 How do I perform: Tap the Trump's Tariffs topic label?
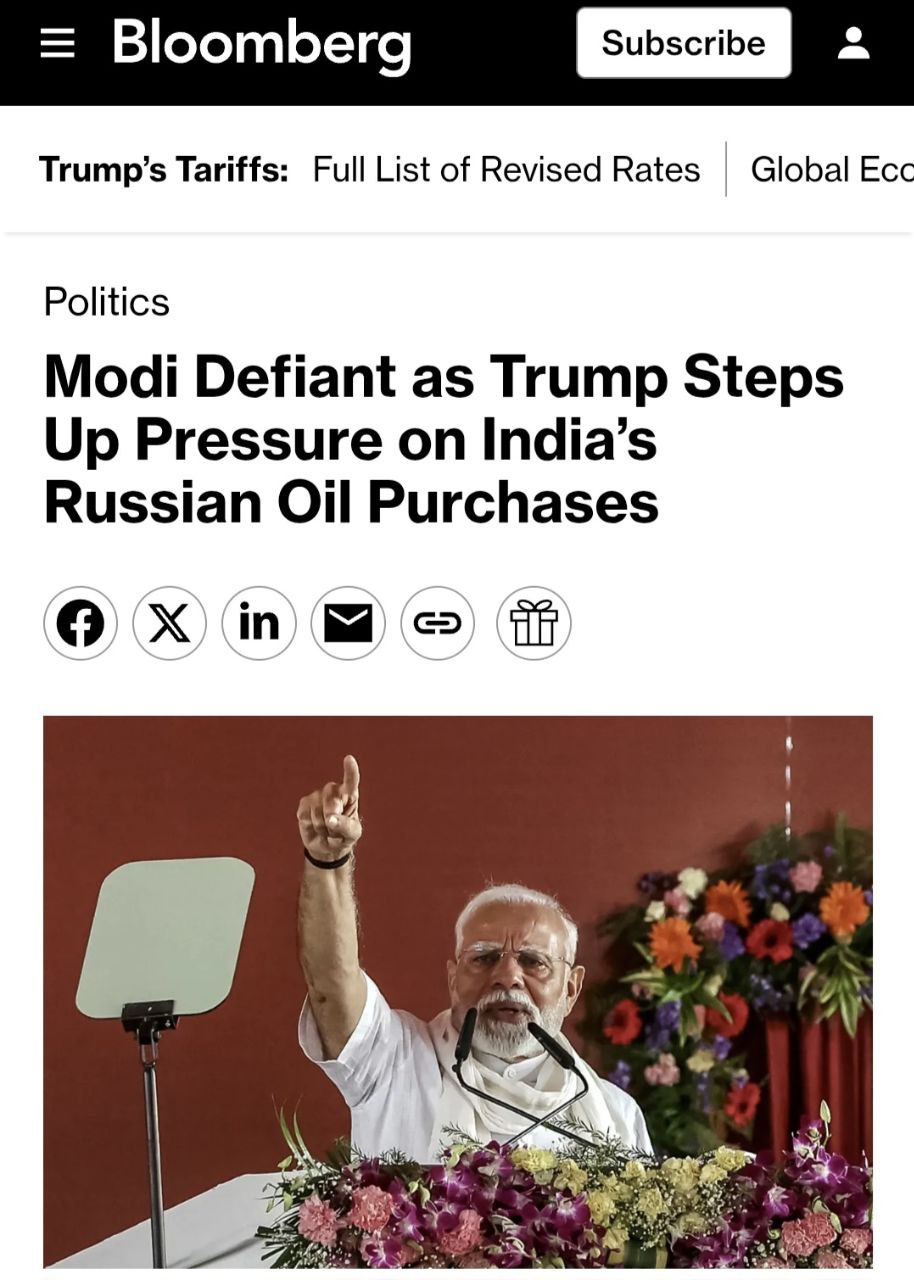[x=164, y=170]
